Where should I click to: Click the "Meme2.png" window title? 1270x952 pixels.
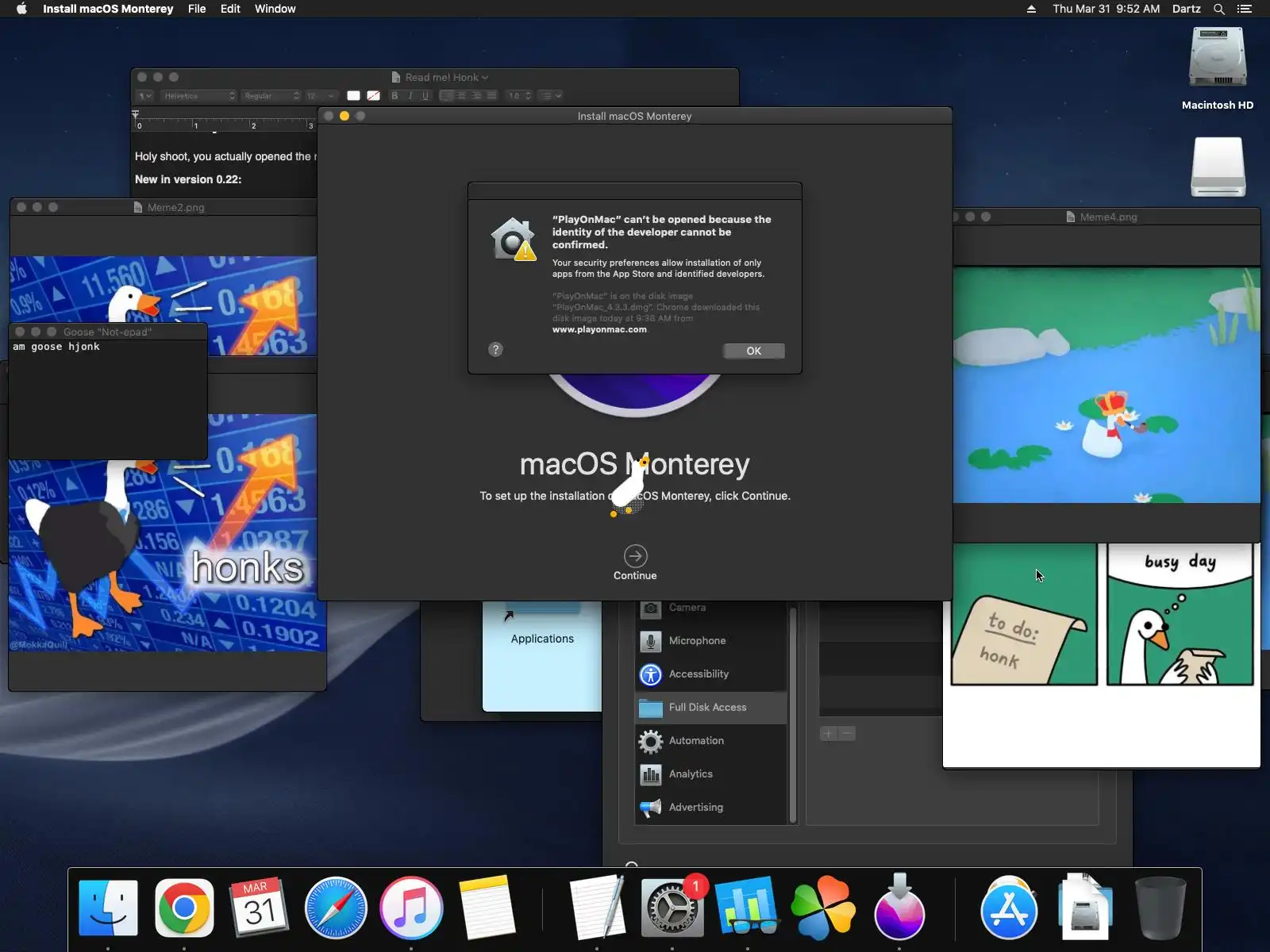[175, 208]
